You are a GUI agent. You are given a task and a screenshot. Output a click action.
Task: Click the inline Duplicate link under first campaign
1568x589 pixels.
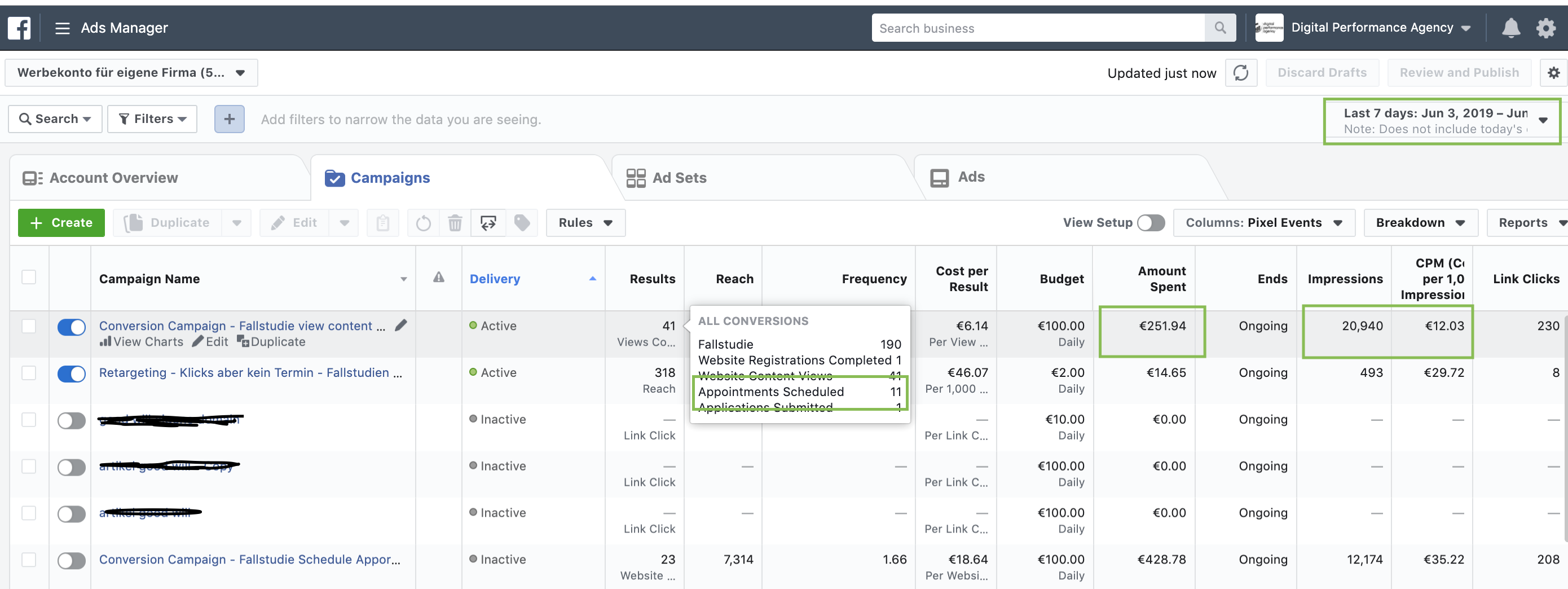[x=271, y=342]
